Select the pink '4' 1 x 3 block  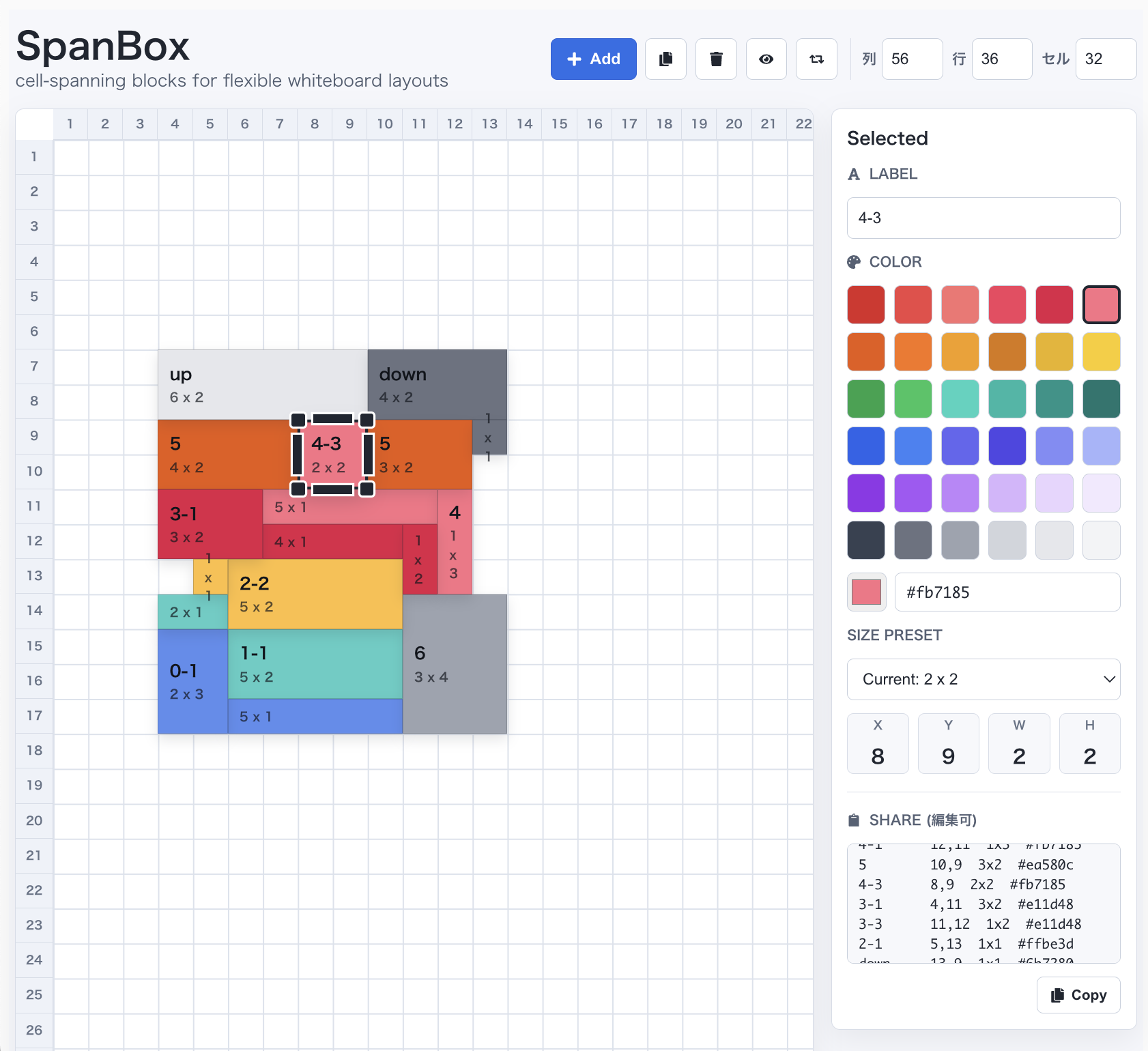pyautogui.click(x=455, y=542)
